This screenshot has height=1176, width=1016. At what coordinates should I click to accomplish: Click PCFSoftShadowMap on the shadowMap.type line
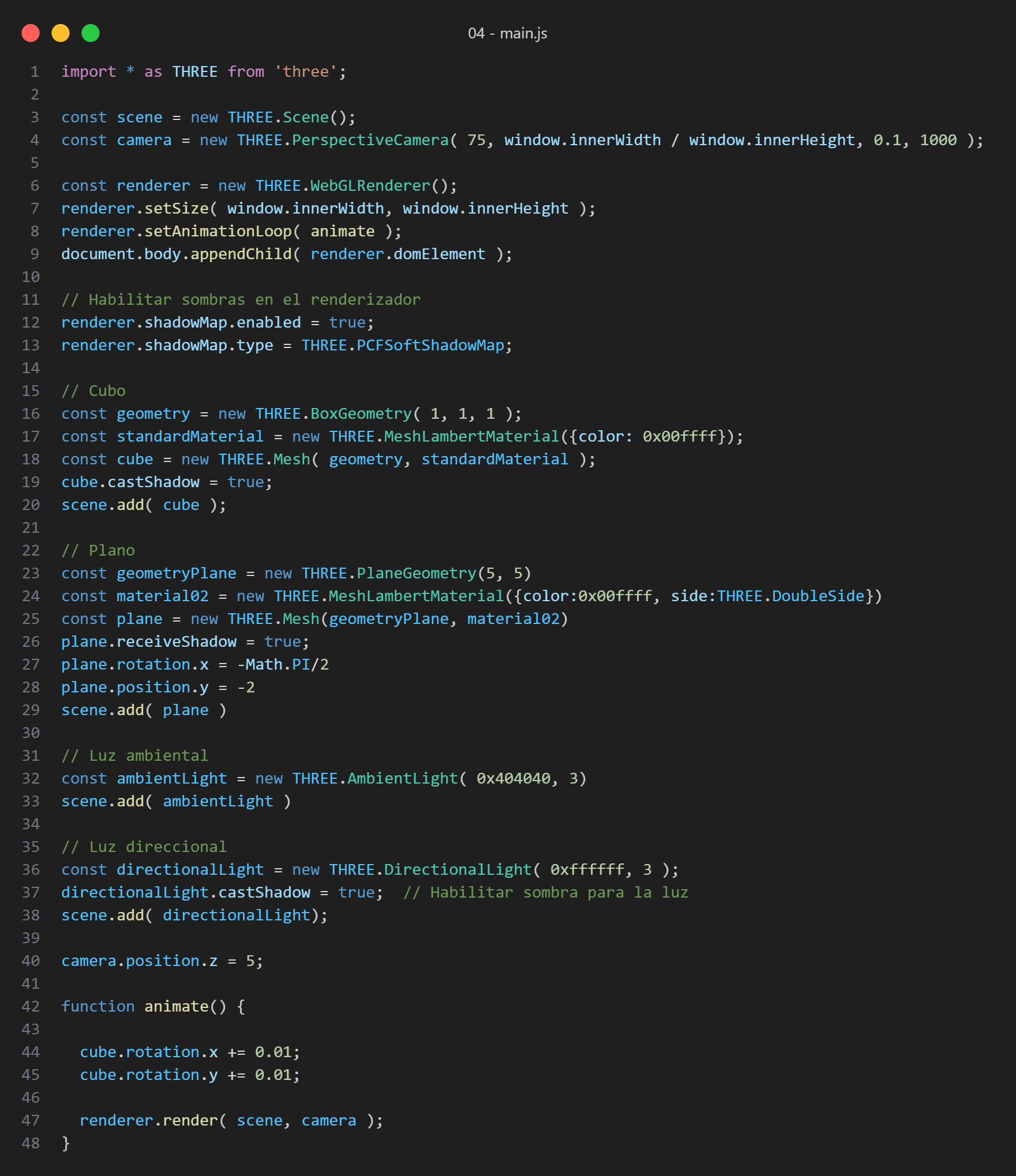430,346
